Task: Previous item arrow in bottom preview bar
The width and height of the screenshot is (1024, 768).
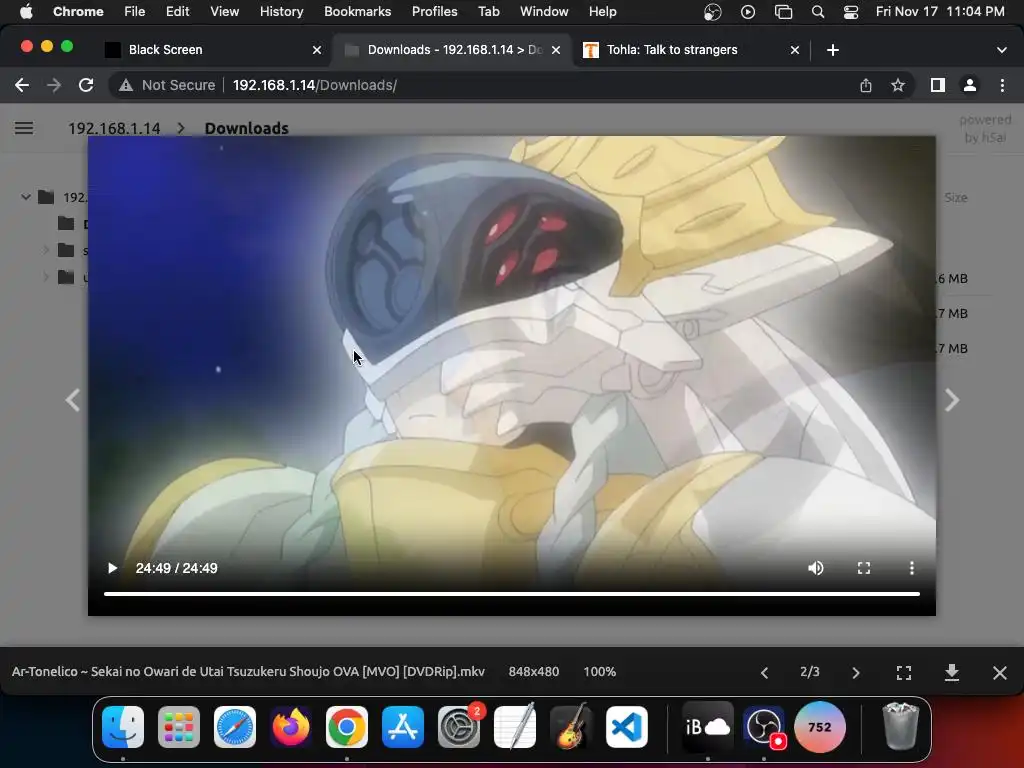Action: 764,673
